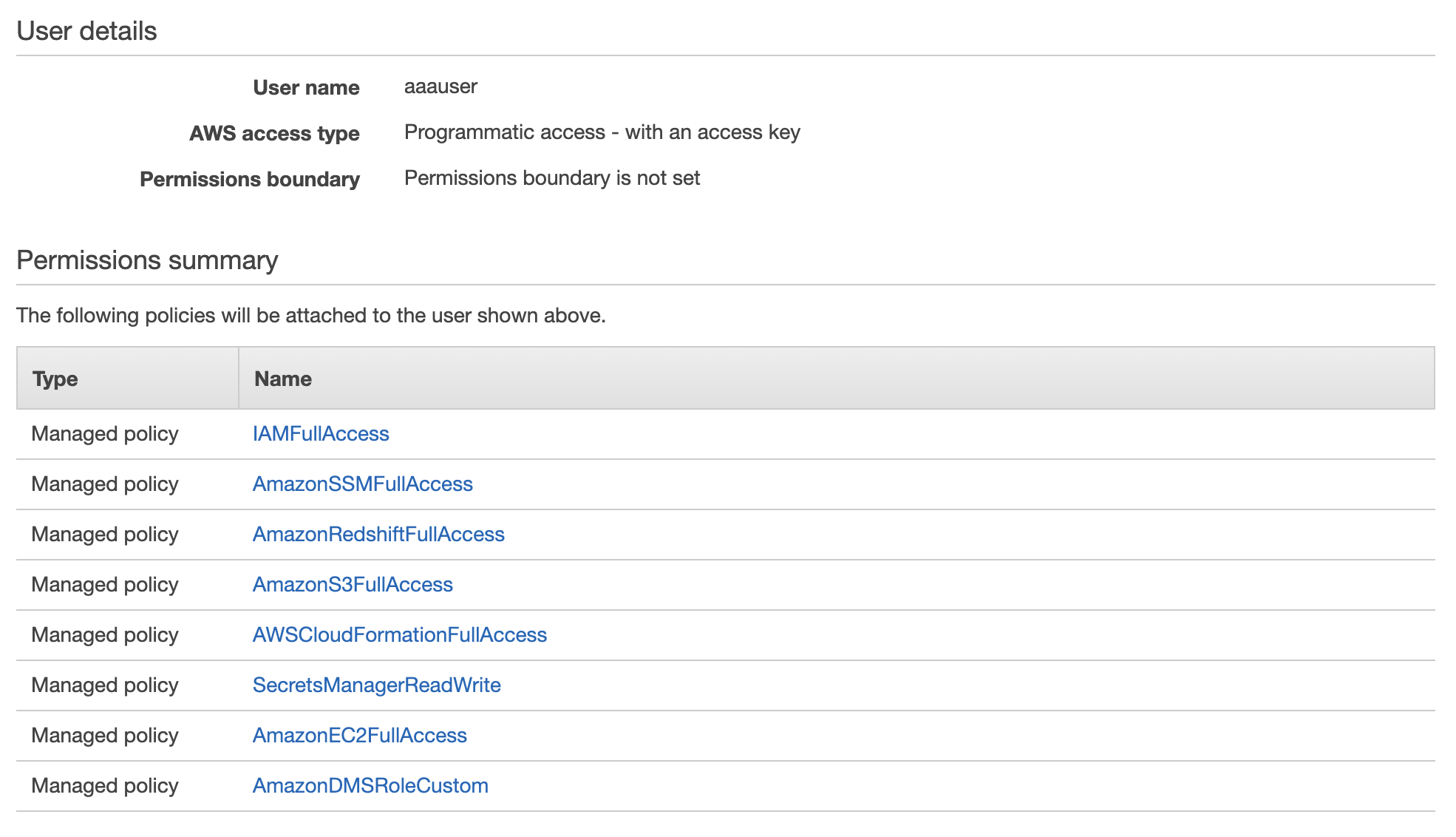Click the Permissions summary heading
This screenshot has width=1456, height=837.
[x=147, y=260]
